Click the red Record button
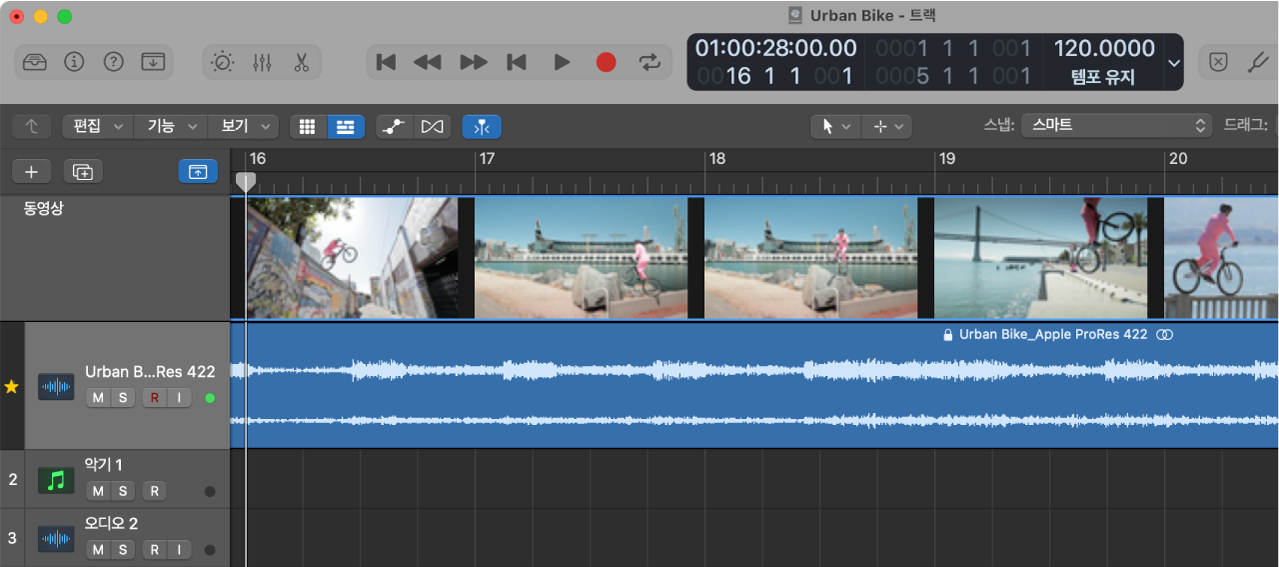This screenshot has height=567, width=1279. pyautogui.click(x=606, y=62)
